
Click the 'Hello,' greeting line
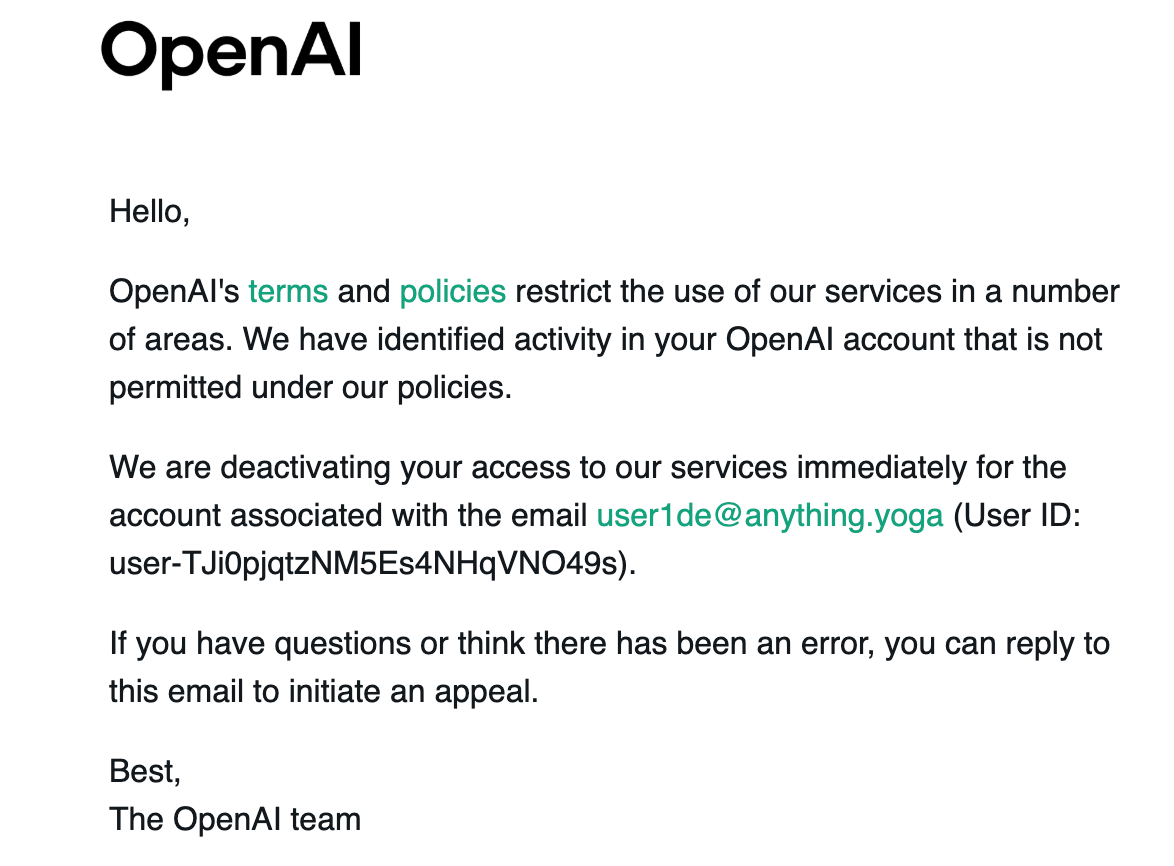click(149, 212)
